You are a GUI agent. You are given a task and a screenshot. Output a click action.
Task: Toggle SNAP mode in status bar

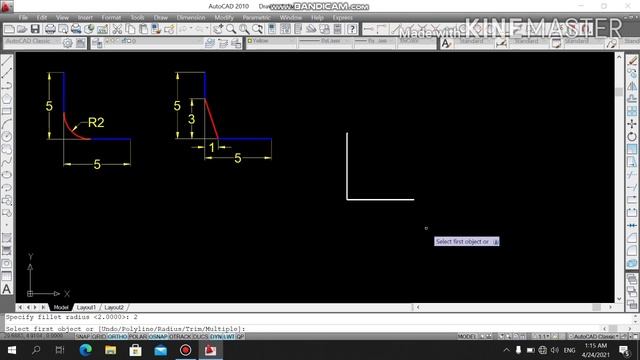(x=83, y=337)
